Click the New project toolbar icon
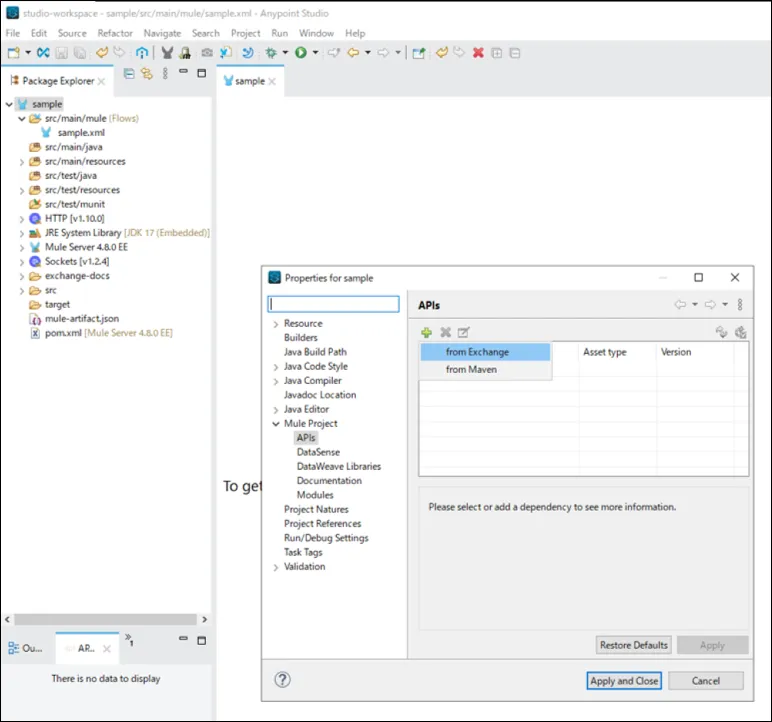Viewport: 772px width, 722px height. tap(14, 53)
